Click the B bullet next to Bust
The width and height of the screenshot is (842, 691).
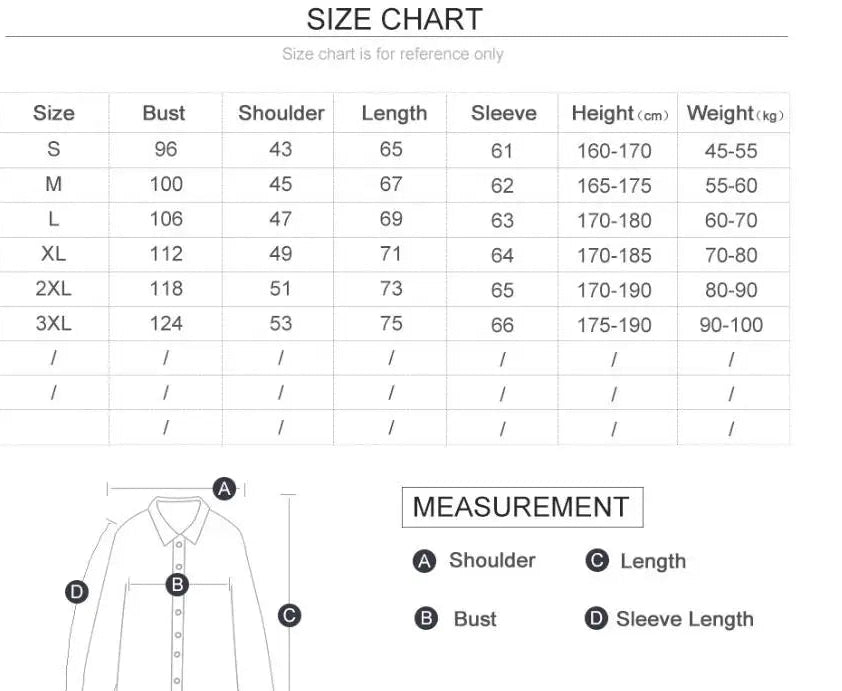[x=426, y=619]
